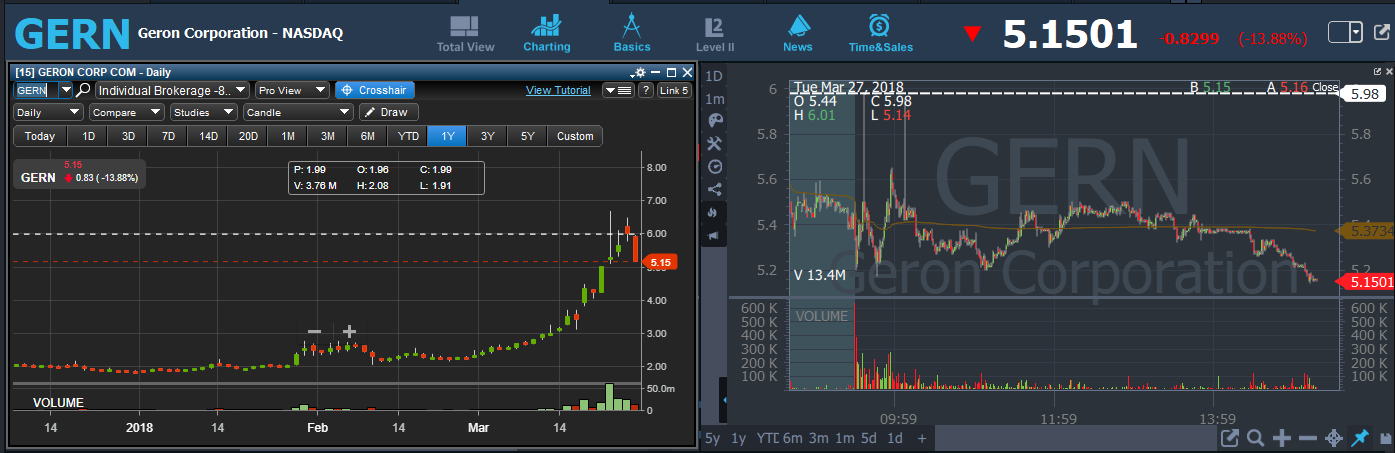Open the Compare dropdown
The image size is (1395, 453).
point(127,112)
